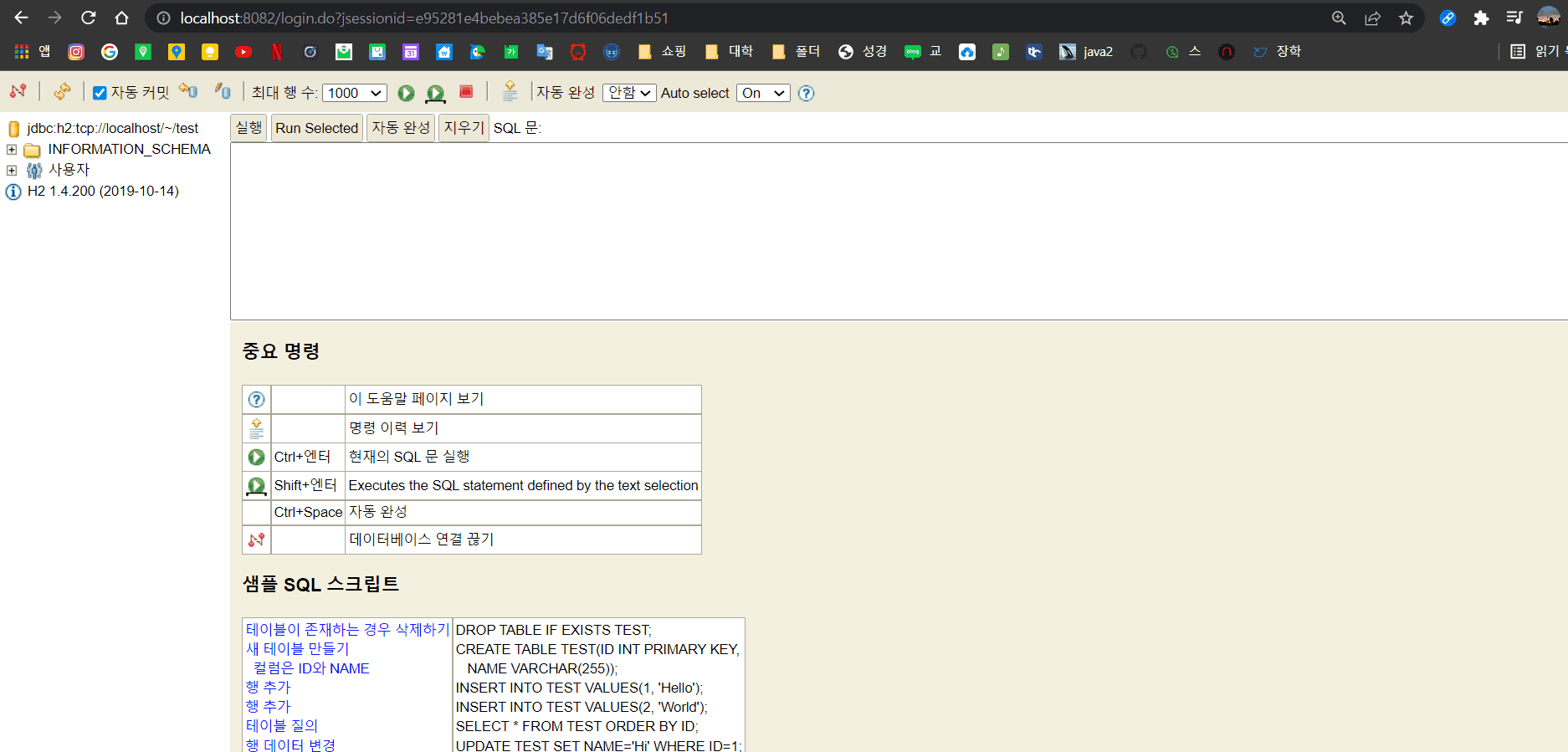Click the browser back arrow
Image resolution: width=1568 pixels, height=752 pixels.
point(22,18)
